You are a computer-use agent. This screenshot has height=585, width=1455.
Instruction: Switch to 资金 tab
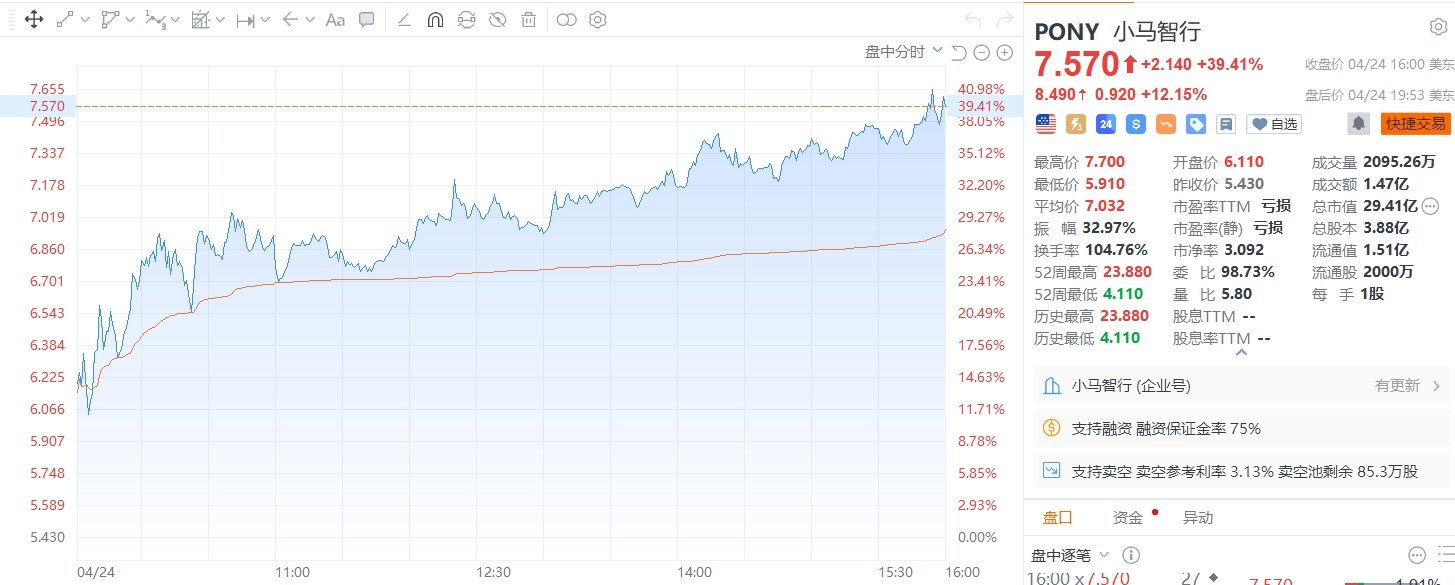pyautogui.click(x=1128, y=517)
